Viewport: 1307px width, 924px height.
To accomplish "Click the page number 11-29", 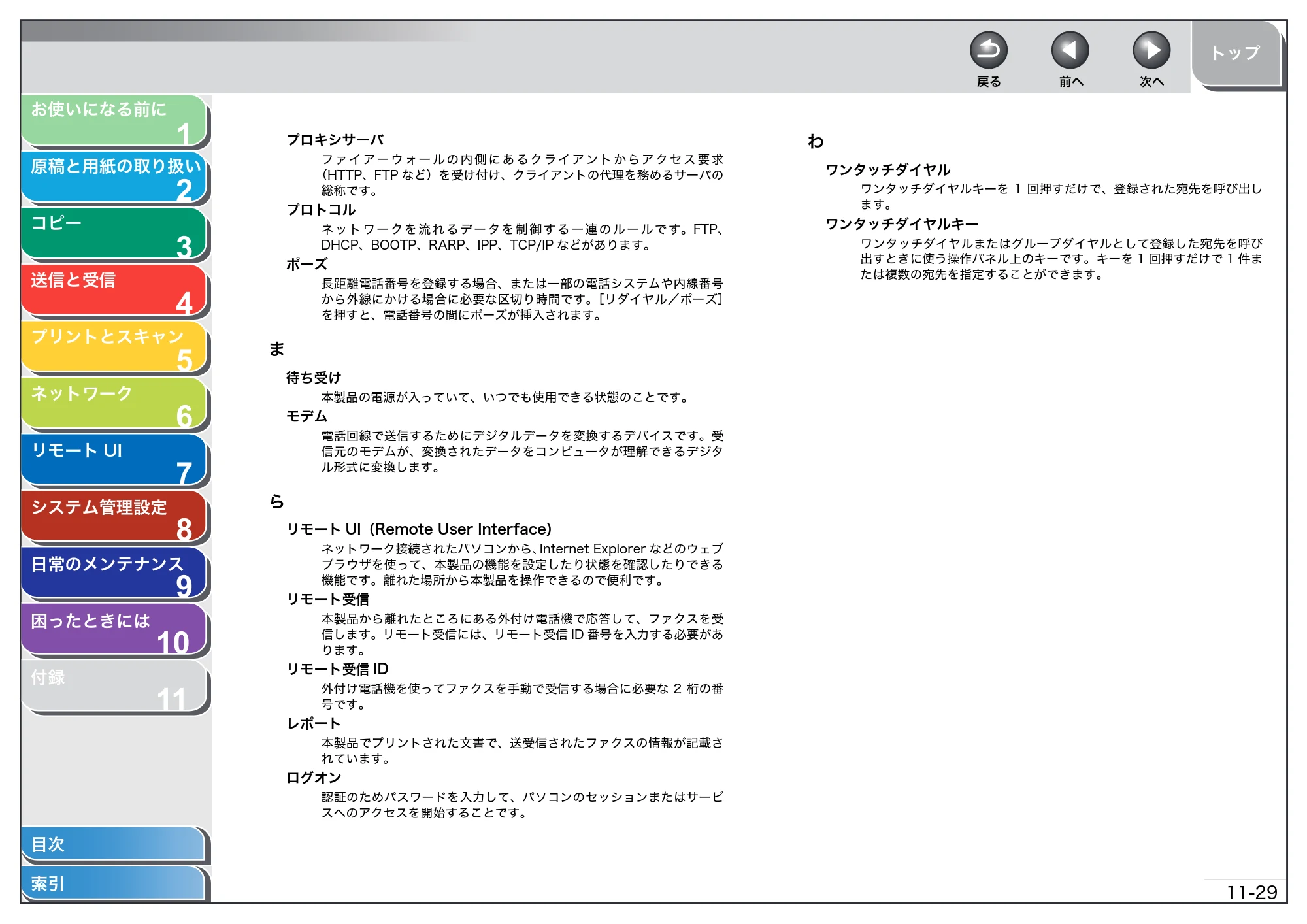I will [1251, 893].
